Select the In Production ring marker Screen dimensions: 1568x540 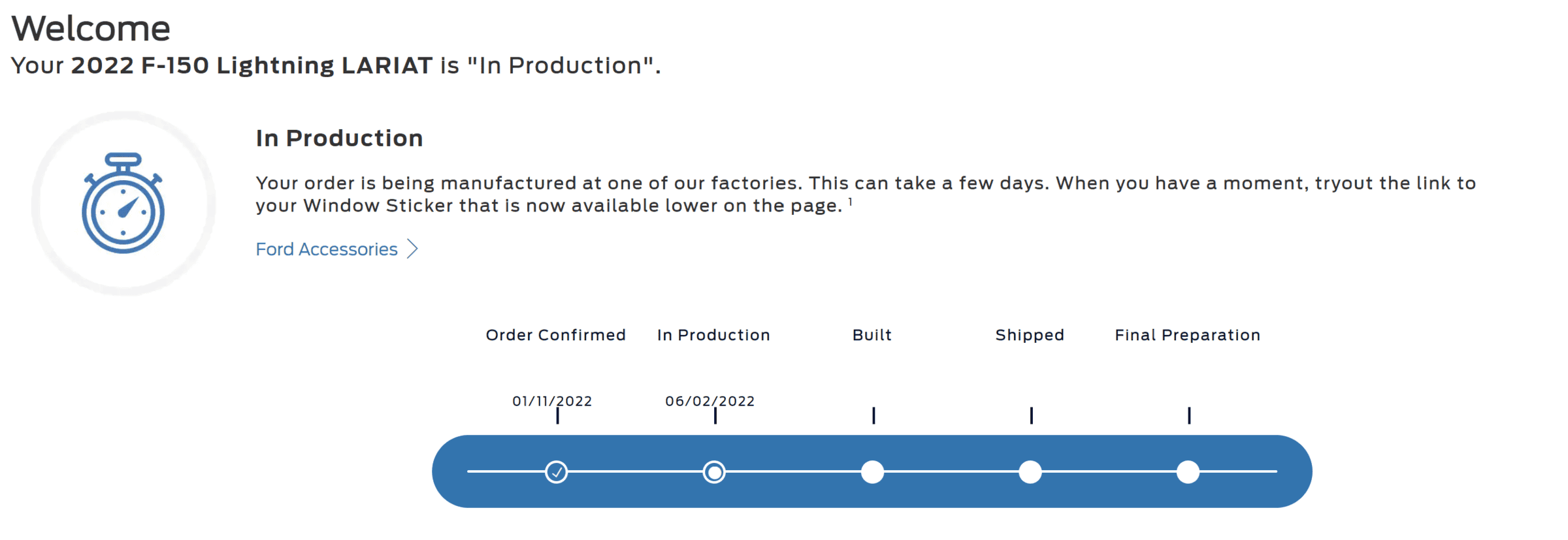(714, 472)
